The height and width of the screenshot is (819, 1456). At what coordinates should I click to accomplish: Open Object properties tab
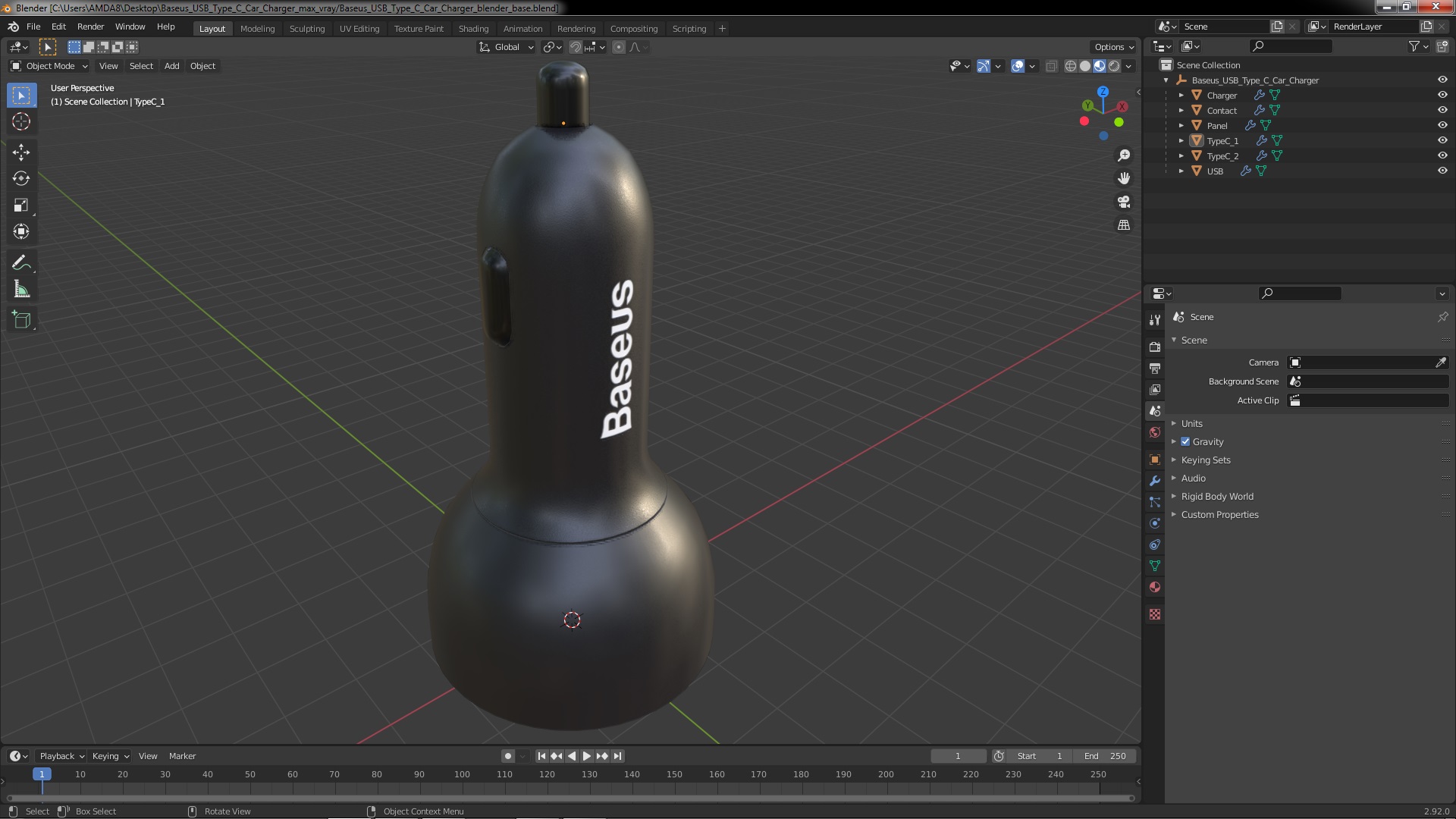point(1155,460)
